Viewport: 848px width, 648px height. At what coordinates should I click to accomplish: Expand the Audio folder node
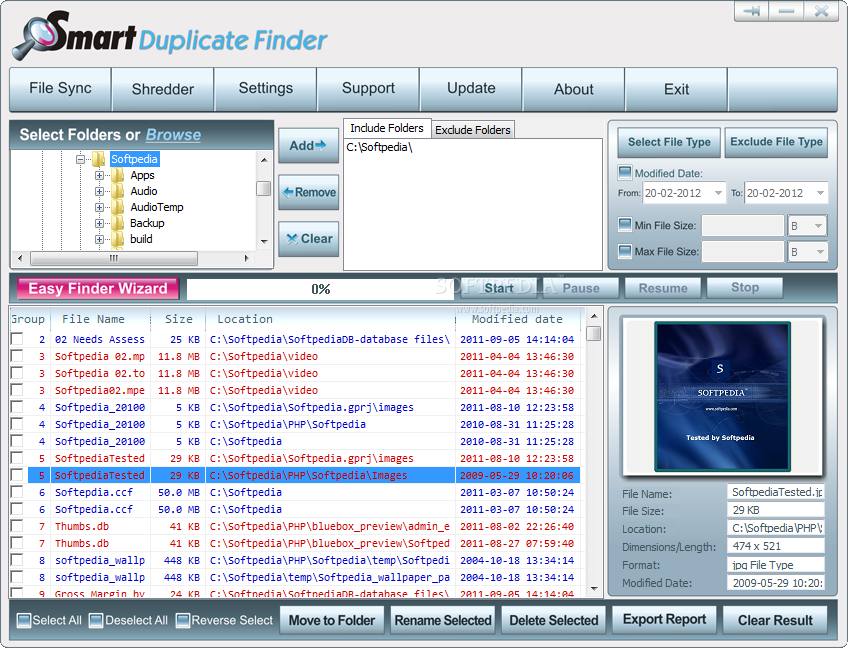(x=100, y=191)
